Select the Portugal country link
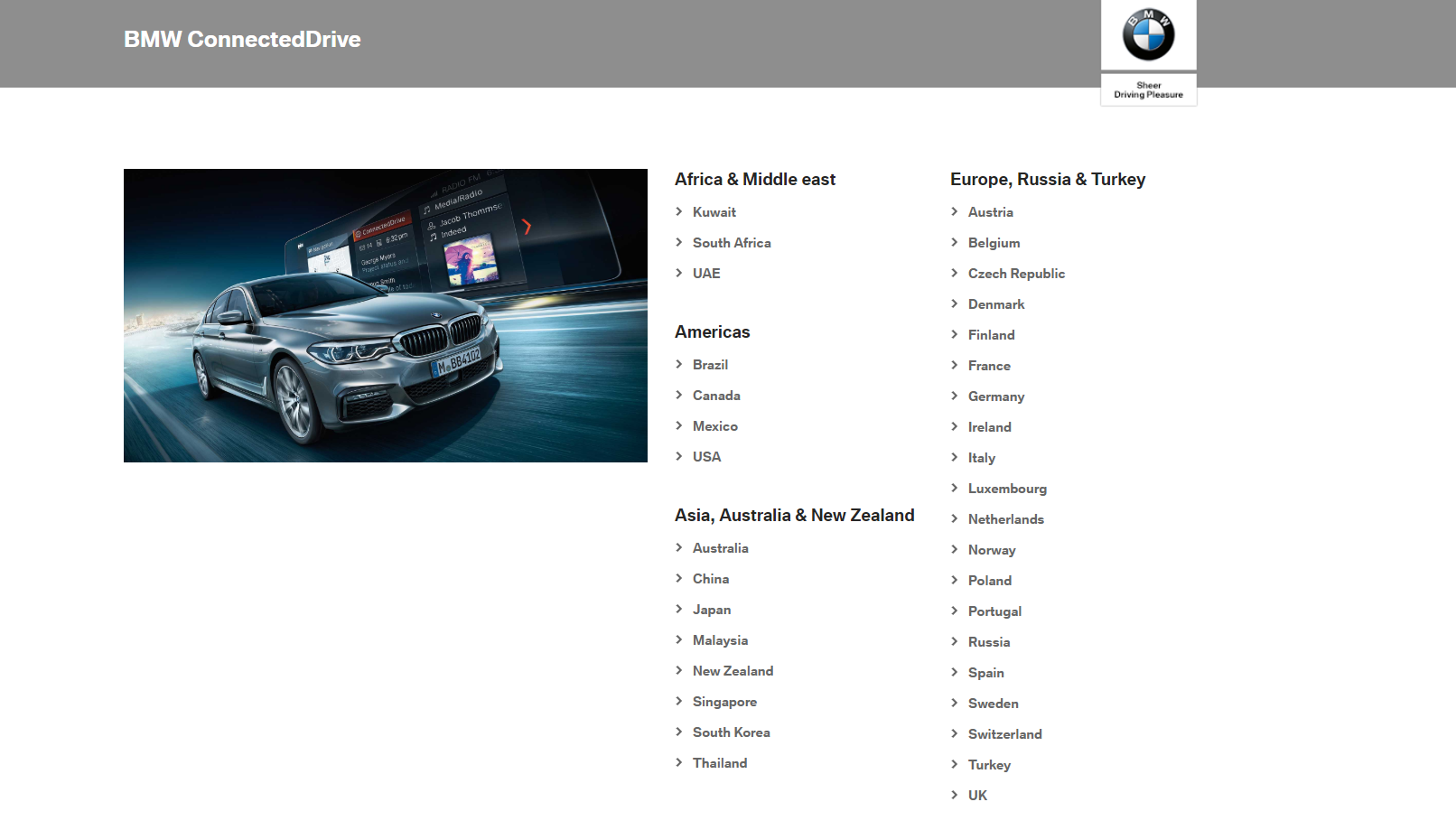Screen dimensions: 1456x830 (x=994, y=611)
